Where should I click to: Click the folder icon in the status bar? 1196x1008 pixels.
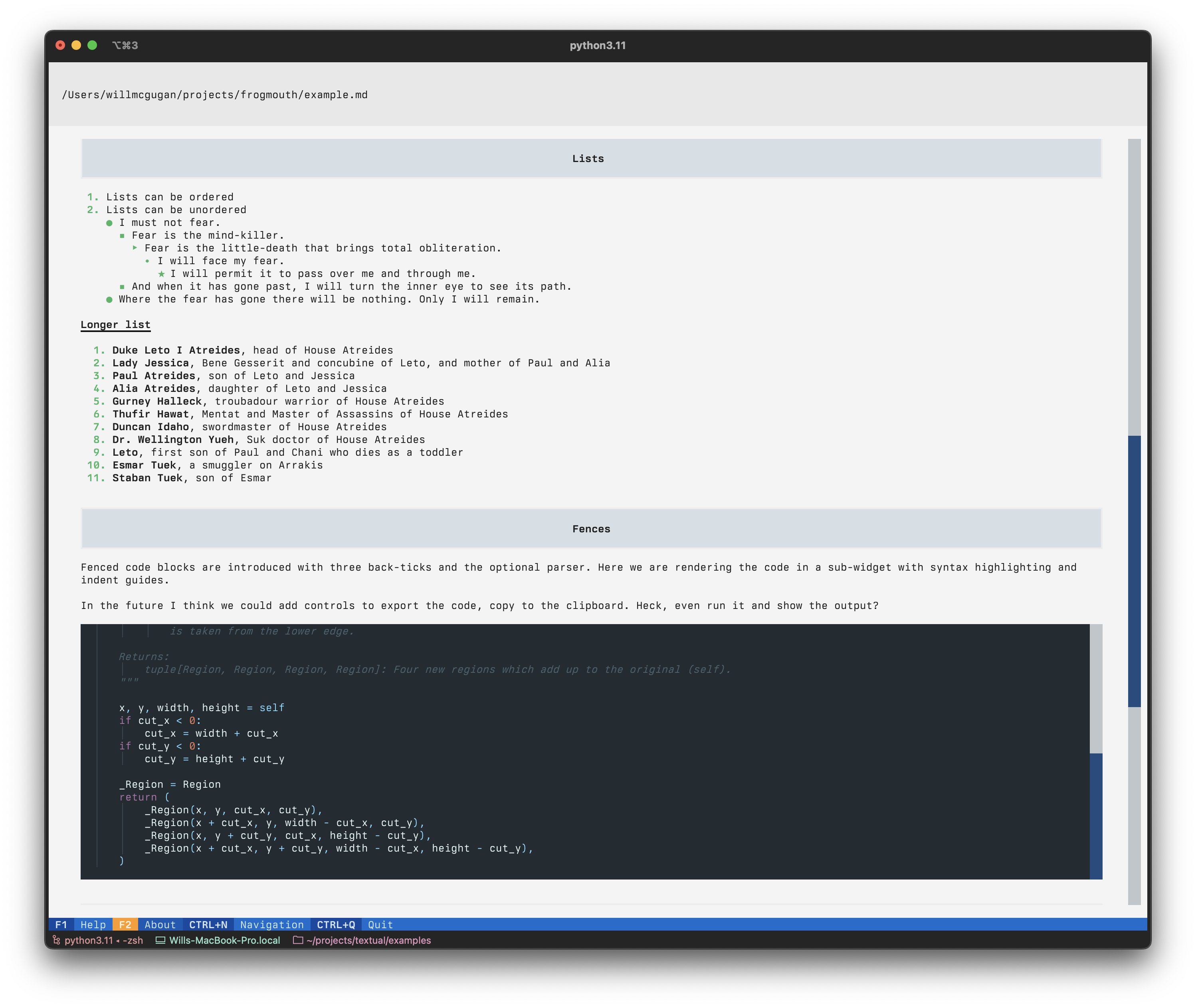297,940
